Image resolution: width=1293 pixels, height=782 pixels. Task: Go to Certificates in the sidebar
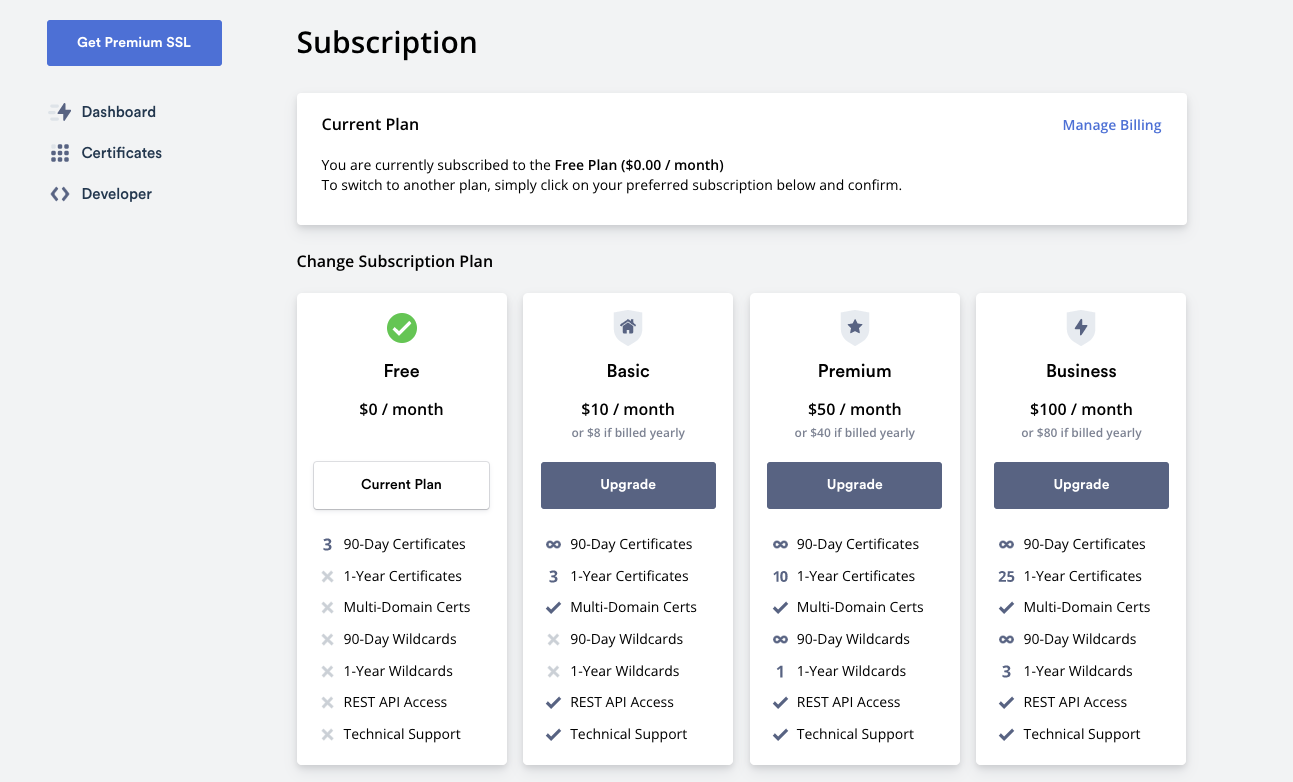(x=121, y=153)
